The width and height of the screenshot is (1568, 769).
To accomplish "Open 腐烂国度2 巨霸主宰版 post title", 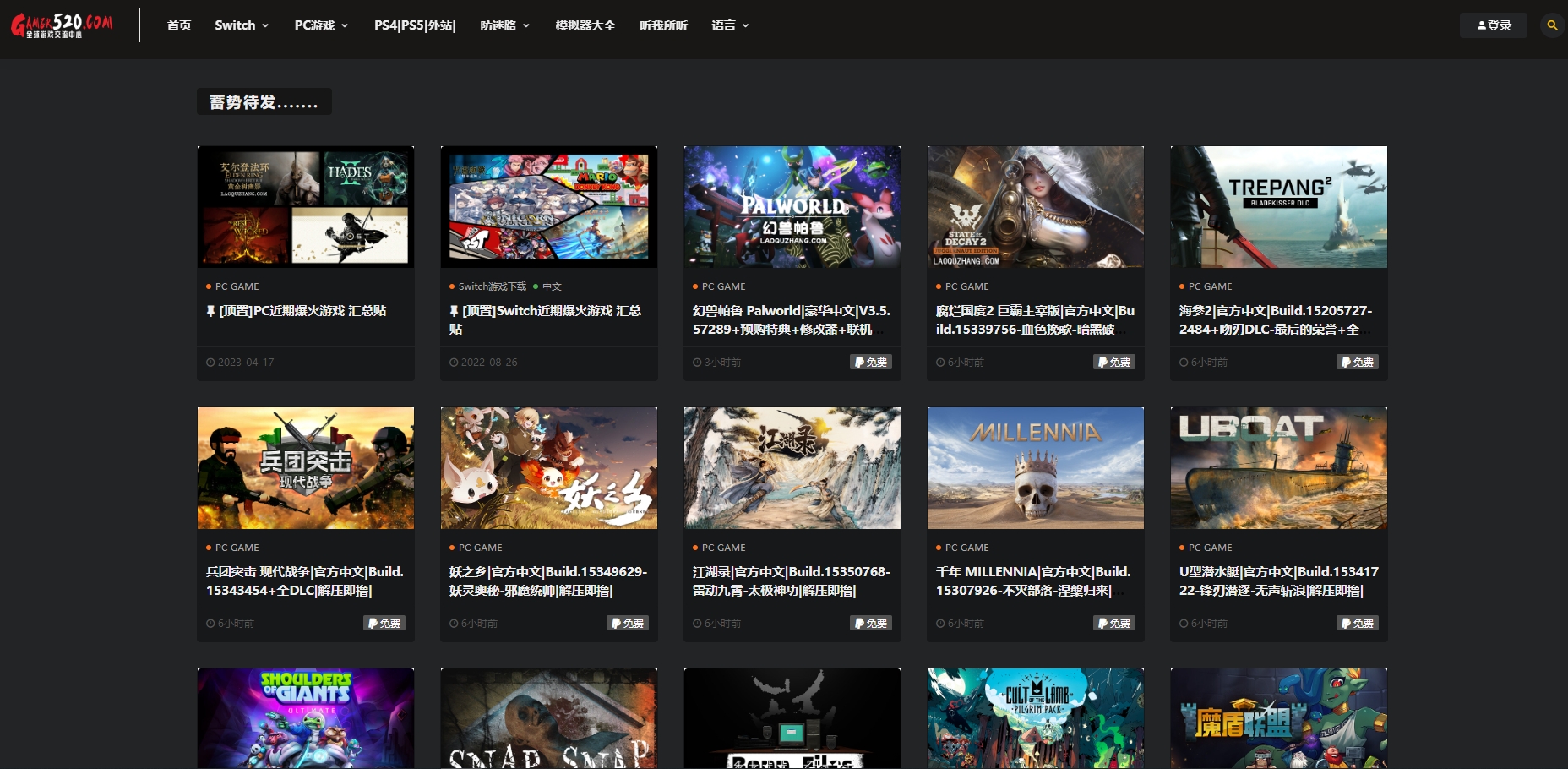I will (1035, 319).
